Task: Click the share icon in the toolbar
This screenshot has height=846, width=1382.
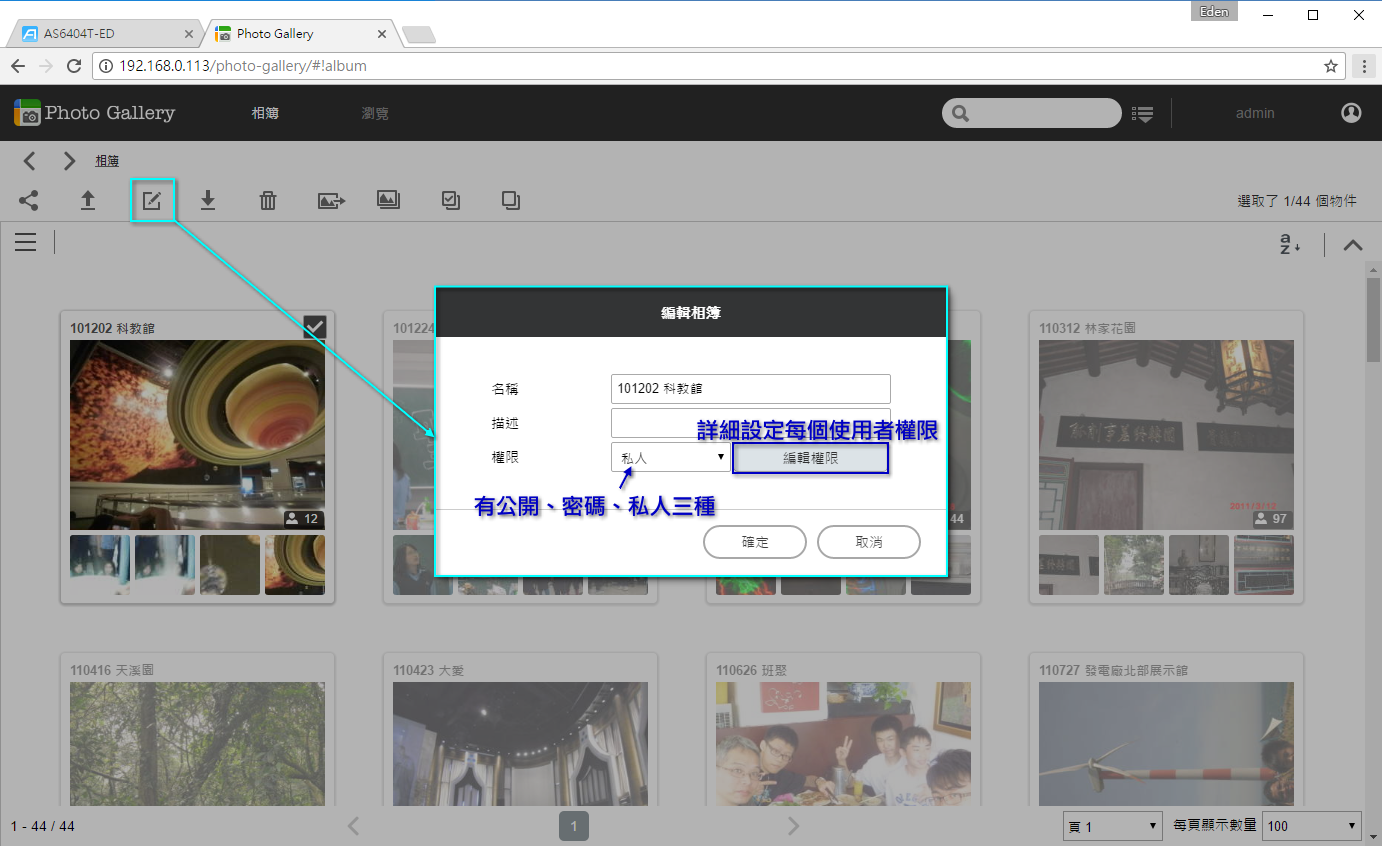Action: click(x=29, y=200)
